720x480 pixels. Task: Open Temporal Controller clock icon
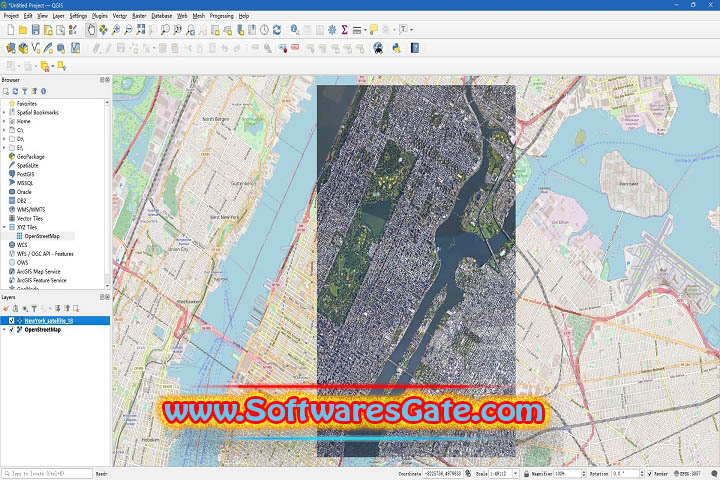264,30
